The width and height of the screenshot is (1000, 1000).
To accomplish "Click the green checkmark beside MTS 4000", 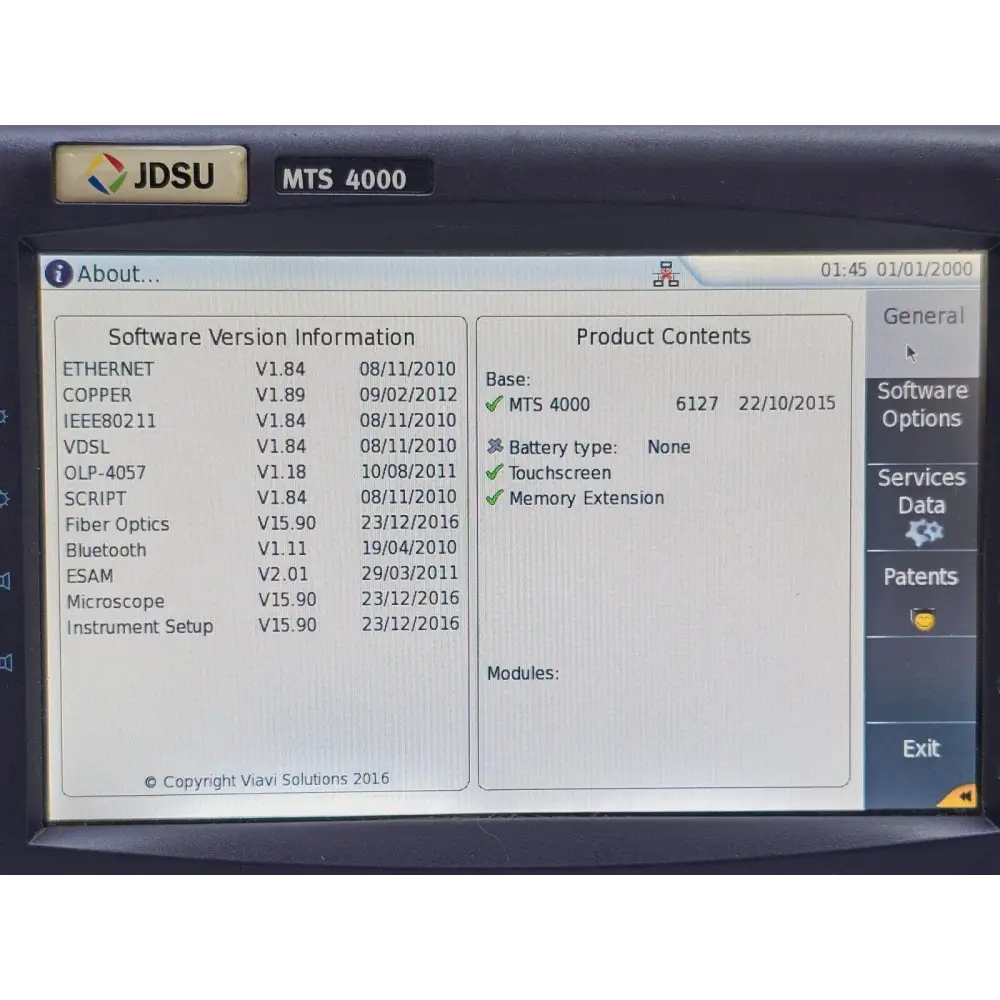I will (494, 404).
